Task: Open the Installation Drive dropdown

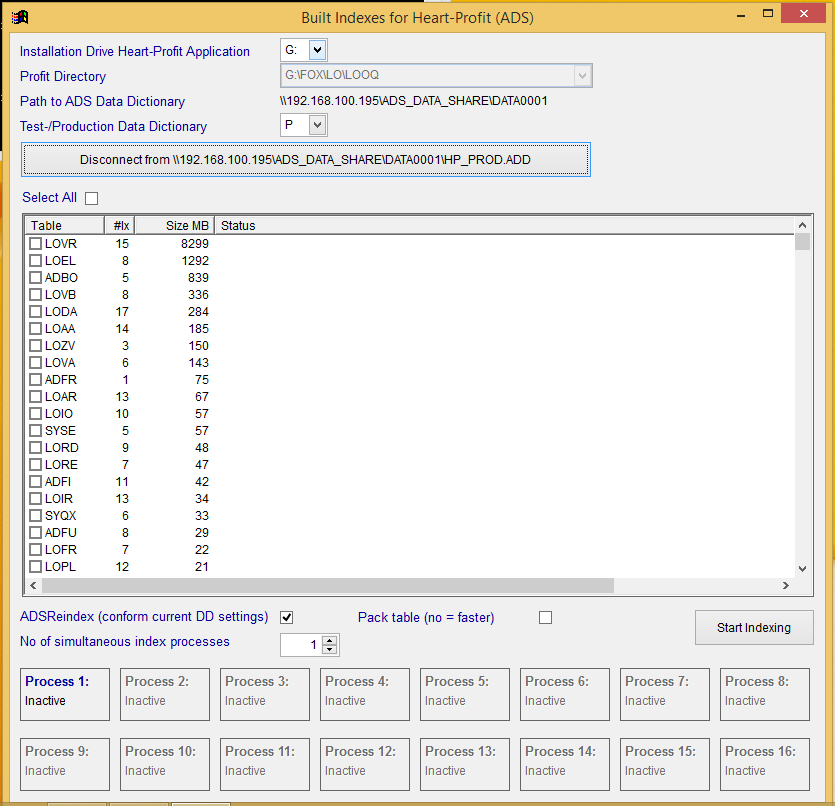Action: (x=317, y=51)
